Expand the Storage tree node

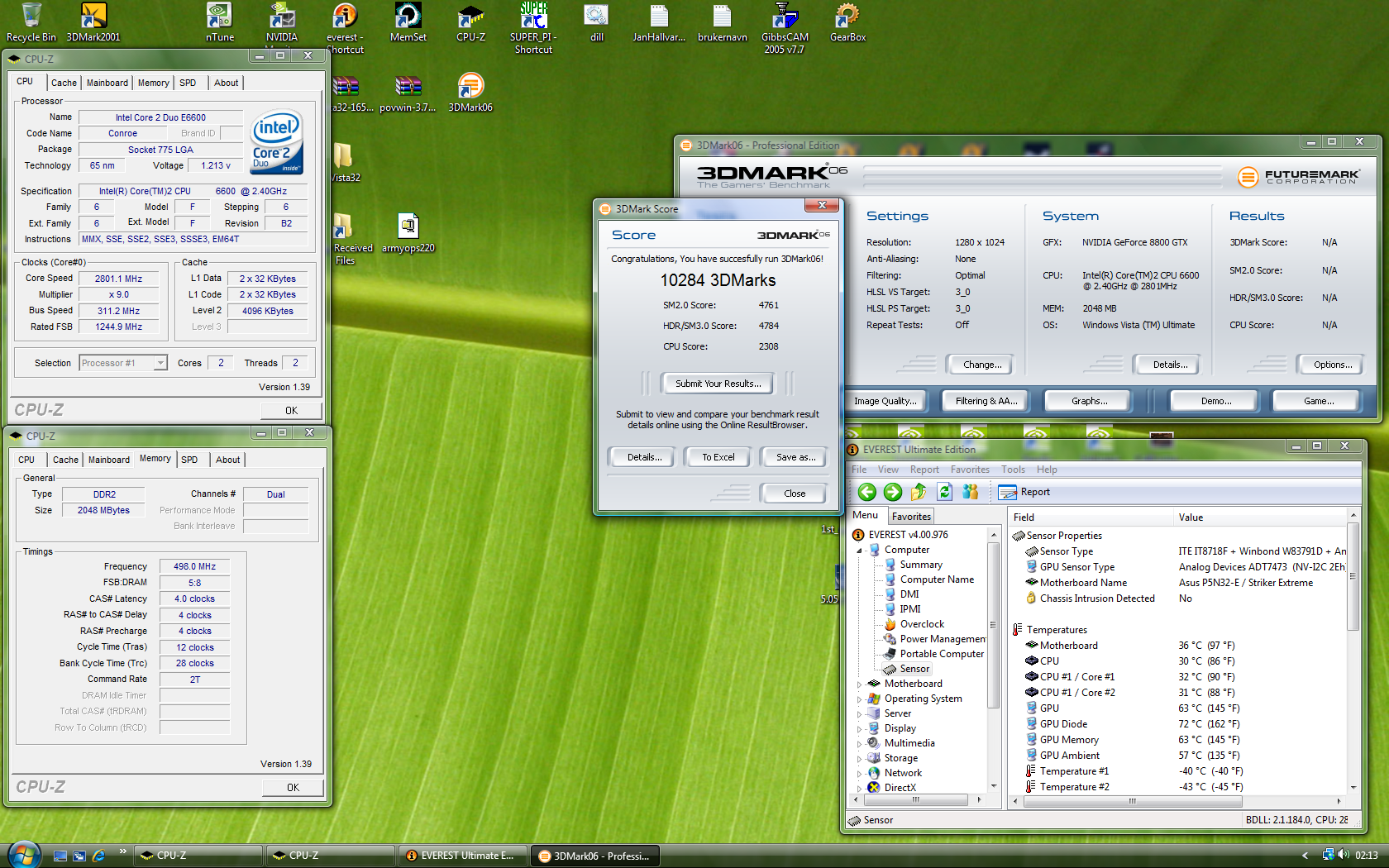860,758
